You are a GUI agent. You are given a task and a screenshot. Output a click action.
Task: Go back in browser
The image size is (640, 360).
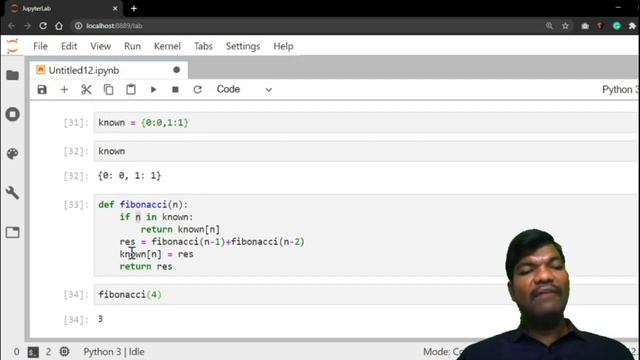click(x=11, y=26)
